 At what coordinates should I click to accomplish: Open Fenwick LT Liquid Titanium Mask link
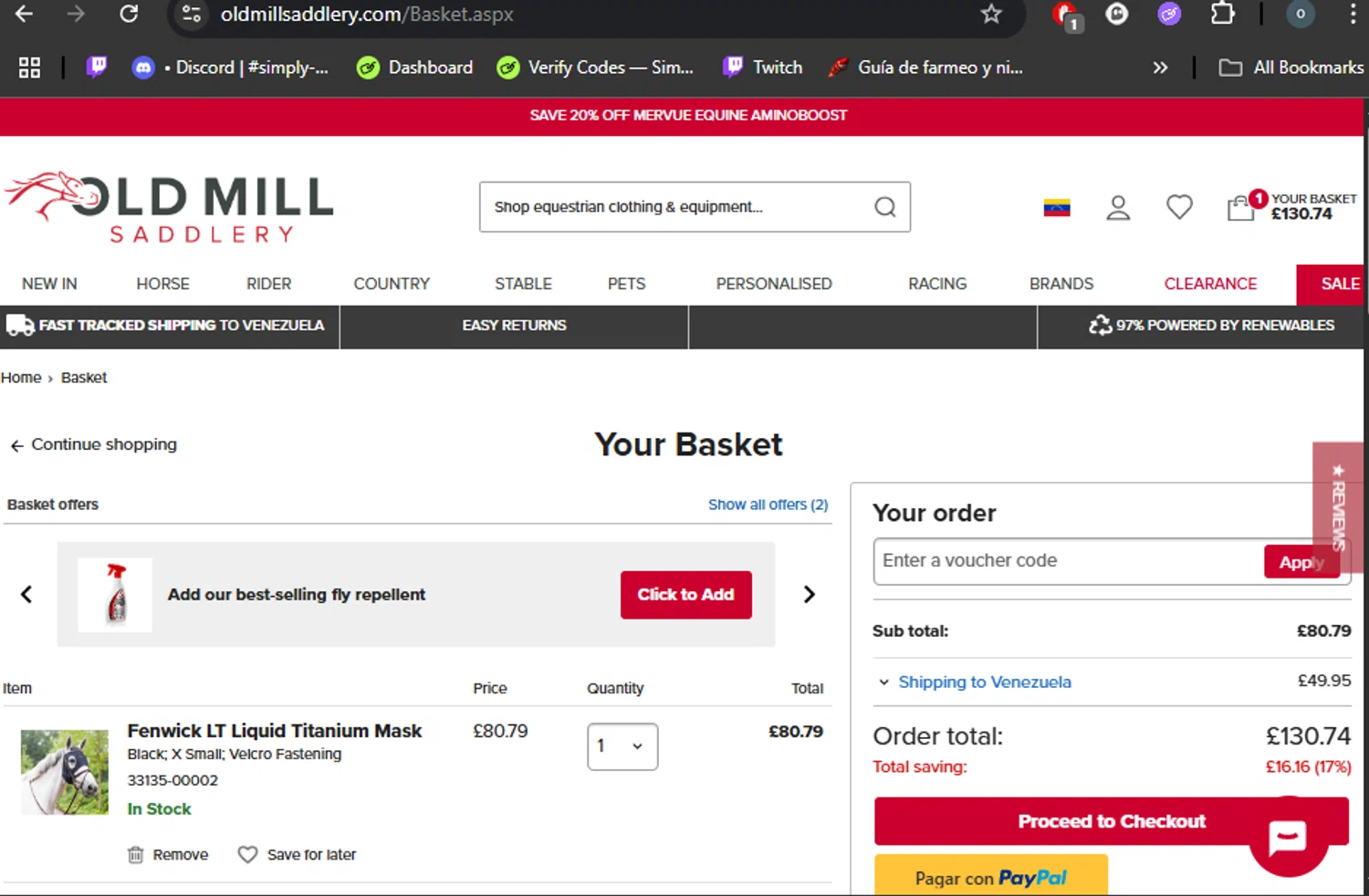275,731
